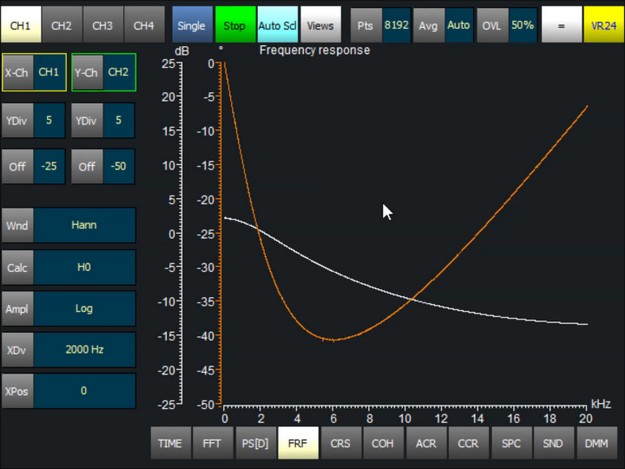Toggle channel CH4 on
The width and height of the screenshot is (625, 469).
pyautogui.click(x=144, y=24)
